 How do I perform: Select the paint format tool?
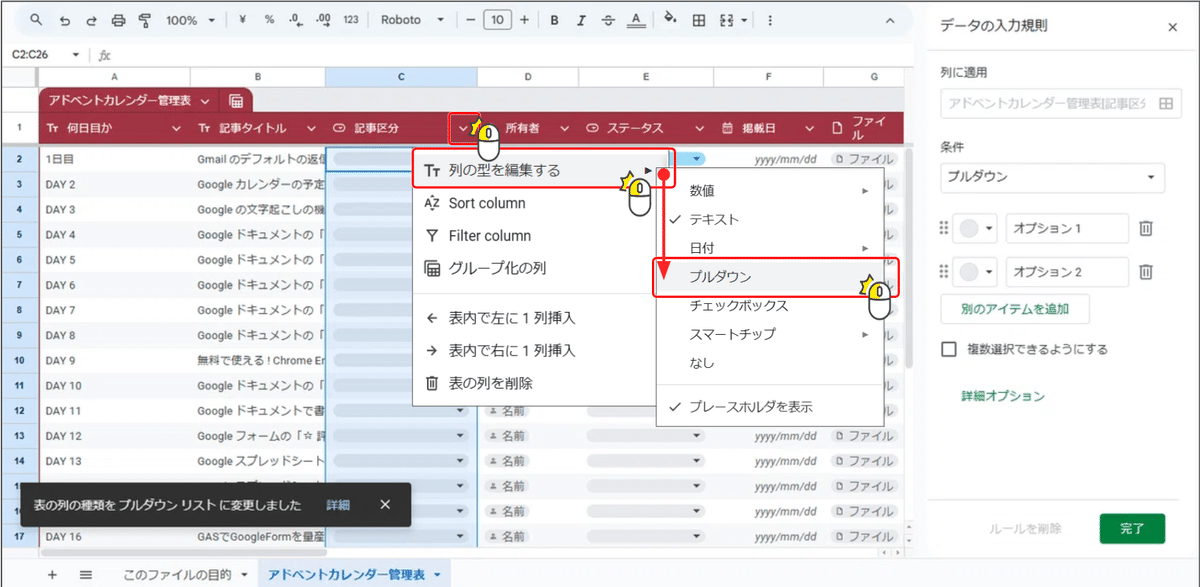coord(145,20)
